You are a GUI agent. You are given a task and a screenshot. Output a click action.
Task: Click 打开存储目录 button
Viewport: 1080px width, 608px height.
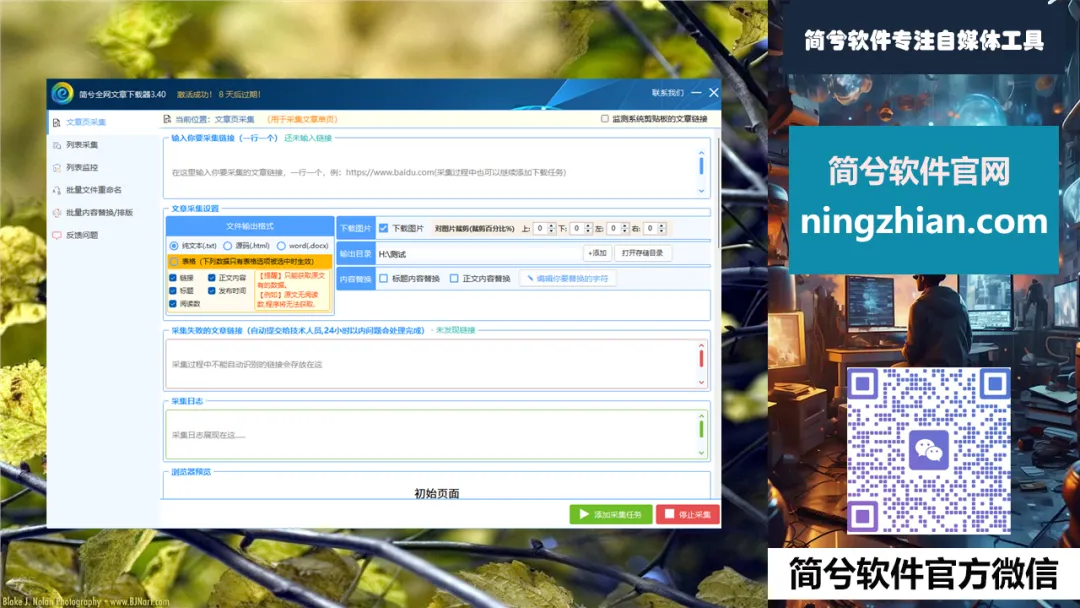642,253
